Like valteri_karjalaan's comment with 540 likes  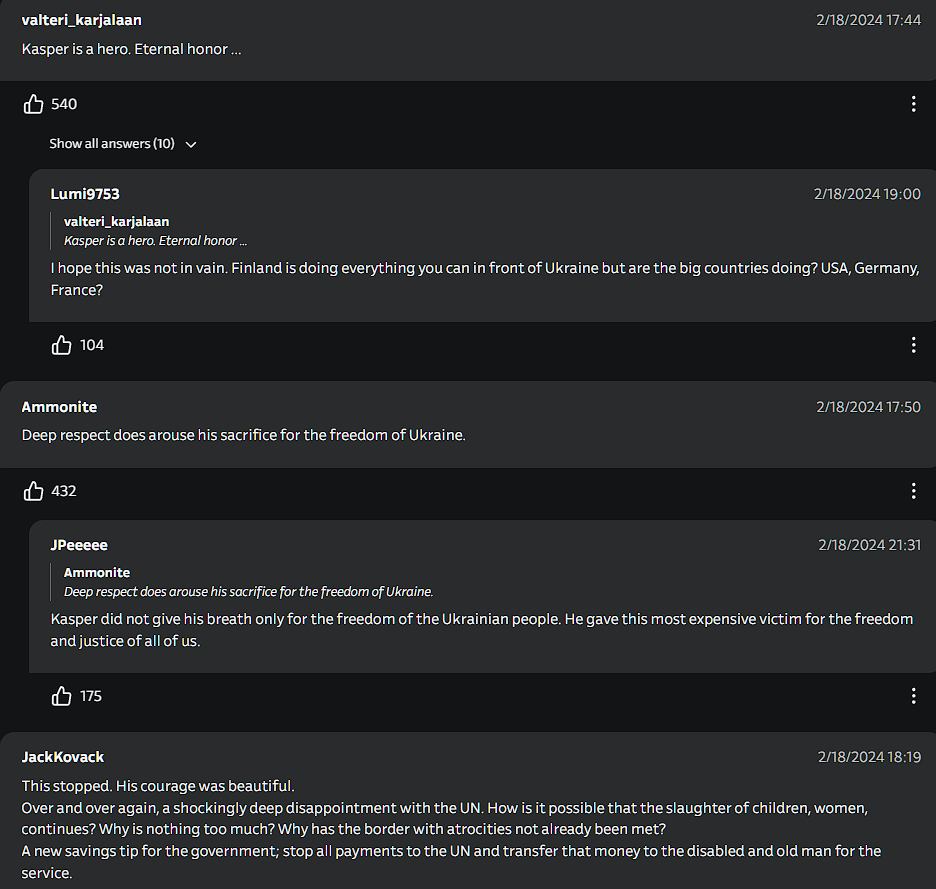click(x=33, y=104)
